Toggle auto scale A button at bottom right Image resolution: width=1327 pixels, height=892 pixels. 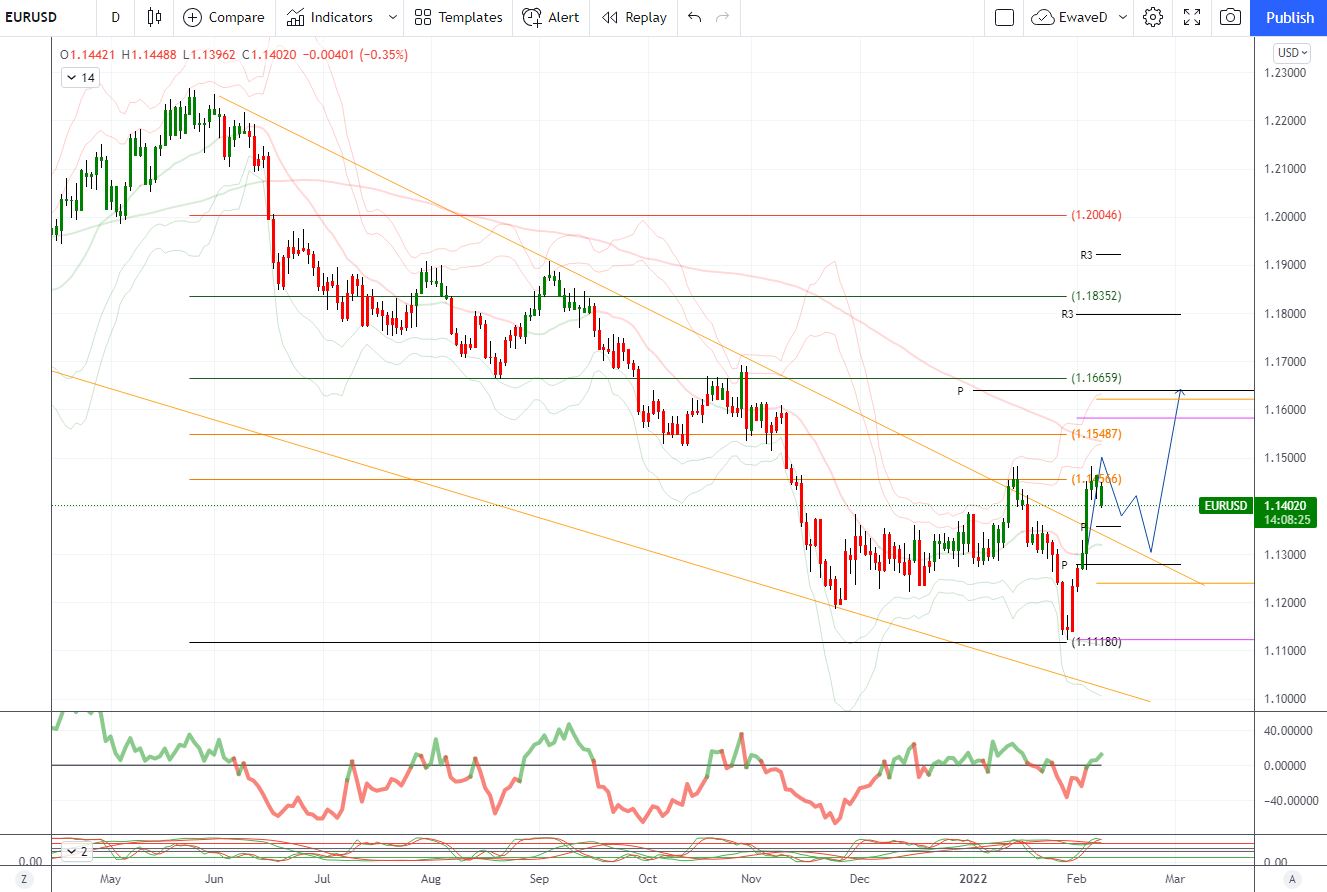(x=1291, y=879)
